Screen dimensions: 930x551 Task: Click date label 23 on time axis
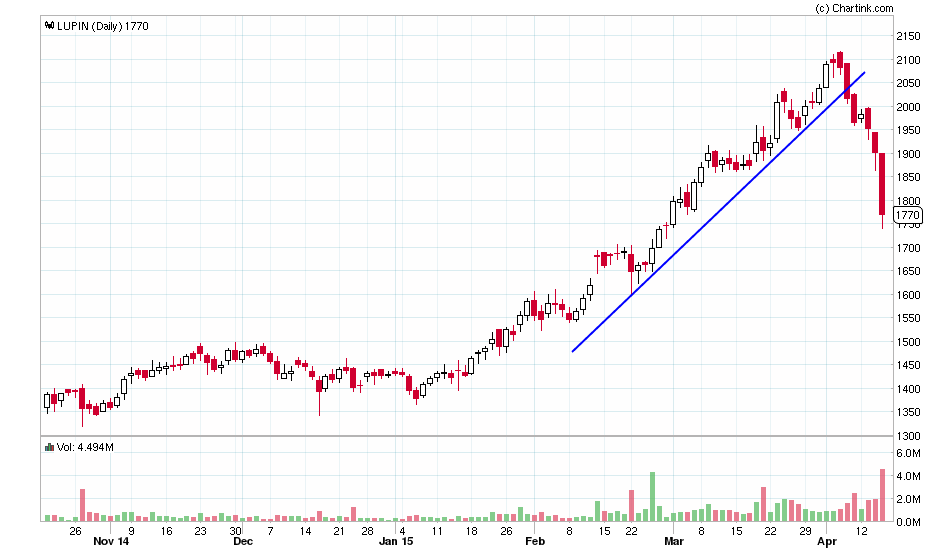tap(200, 531)
